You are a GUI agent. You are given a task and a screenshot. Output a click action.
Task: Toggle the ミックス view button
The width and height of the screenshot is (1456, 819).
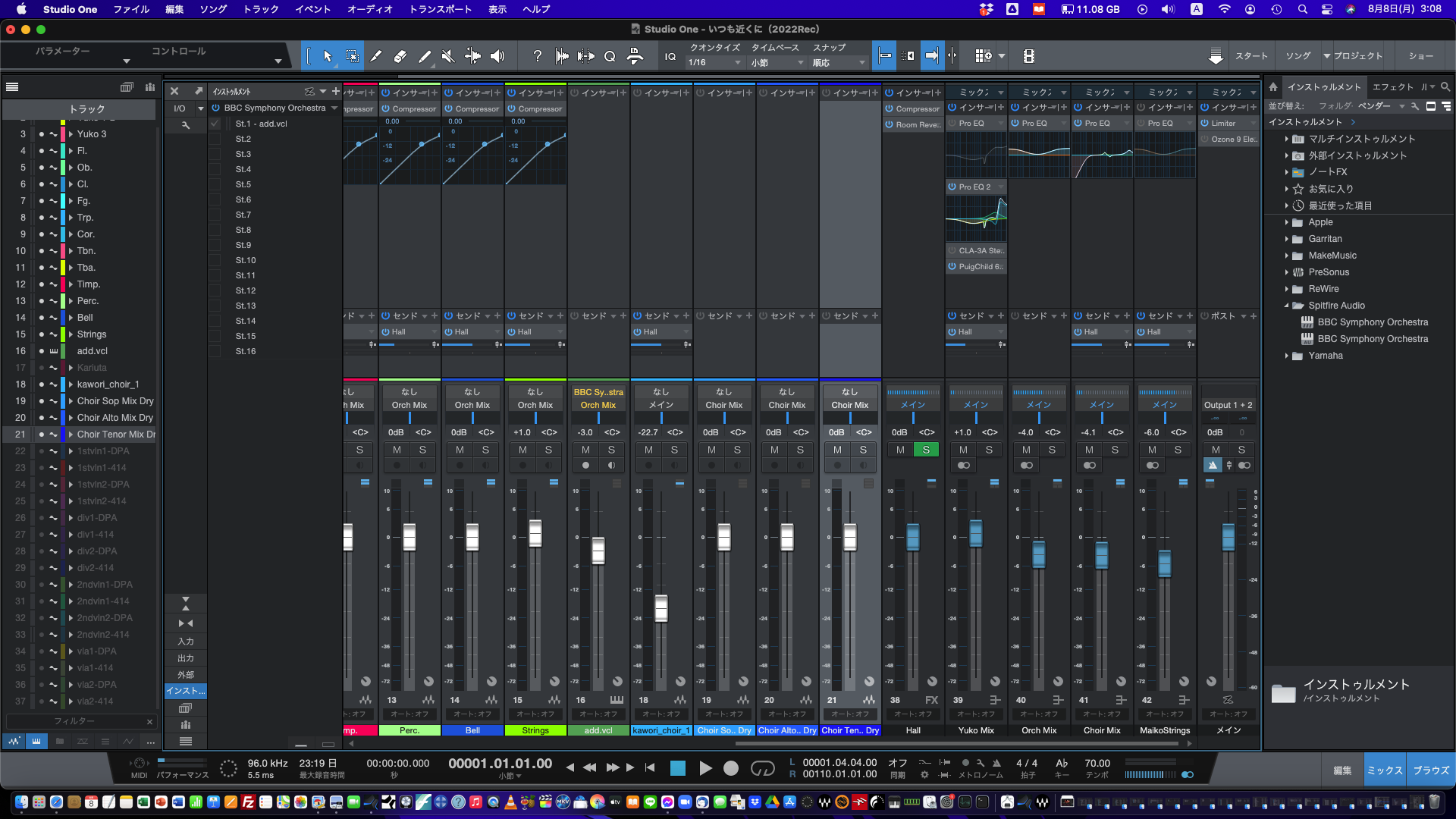(1385, 770)
